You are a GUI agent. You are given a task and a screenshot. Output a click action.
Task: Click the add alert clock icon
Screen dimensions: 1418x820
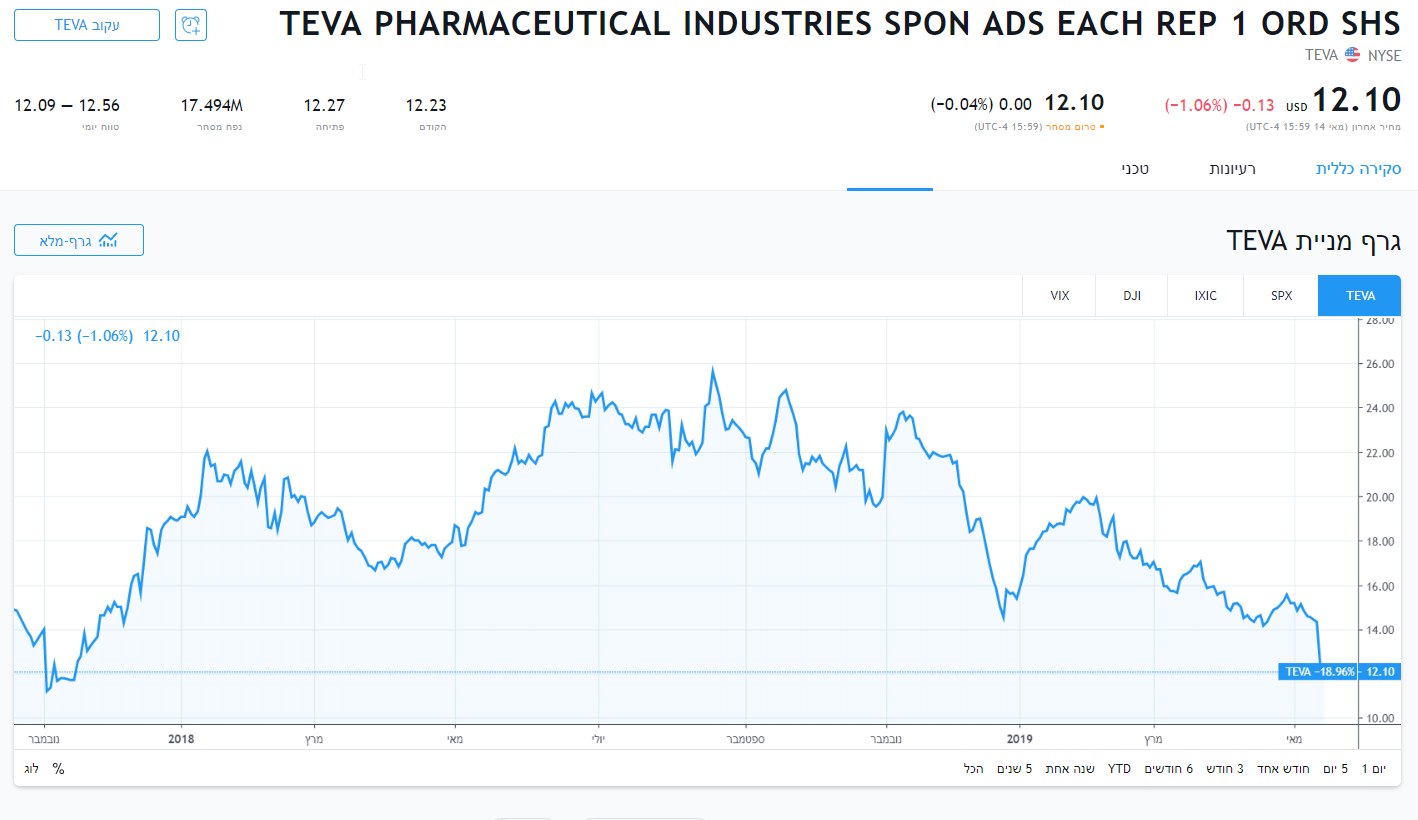(191, 25)
